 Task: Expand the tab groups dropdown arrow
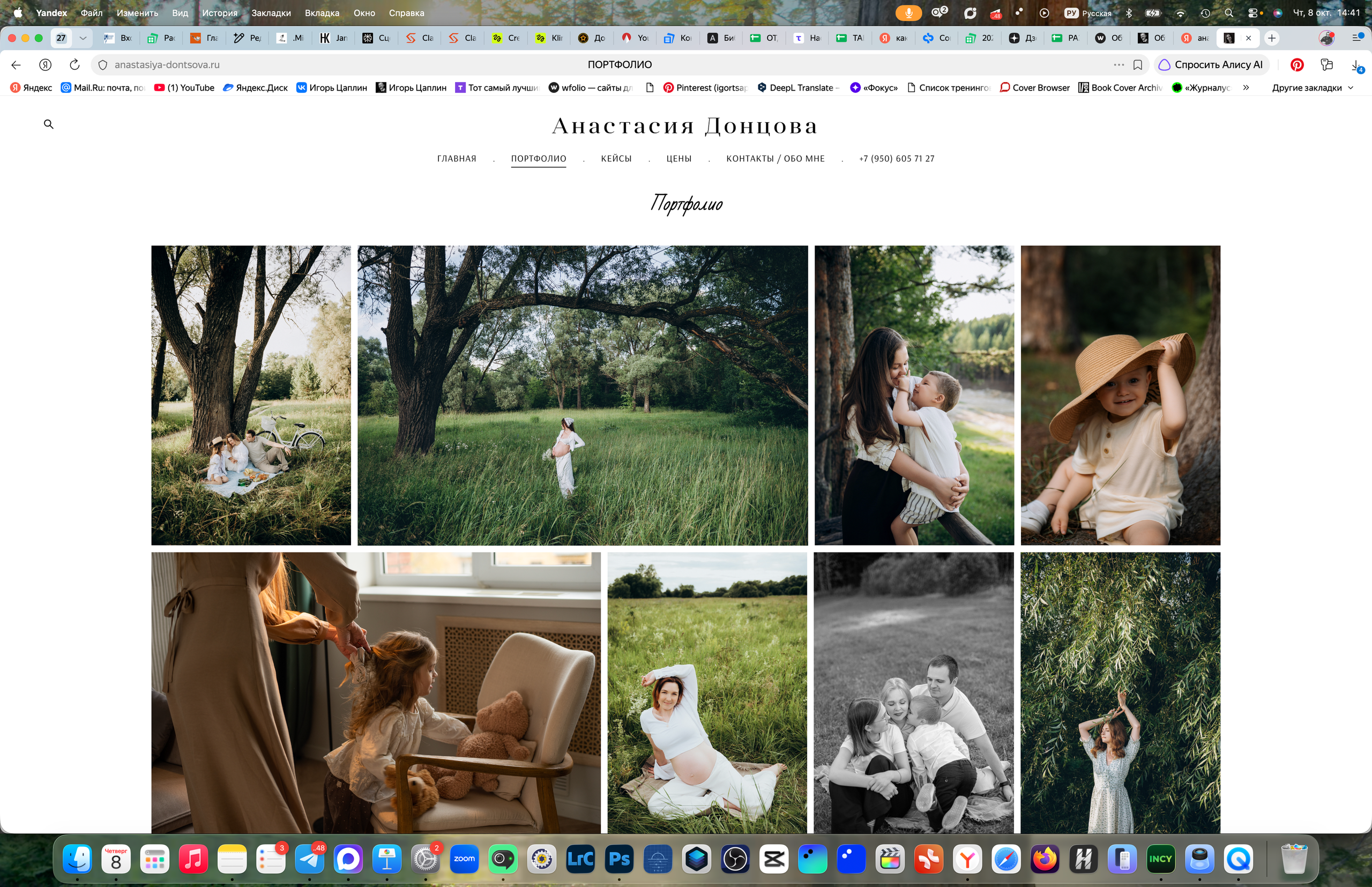[83, 38]
